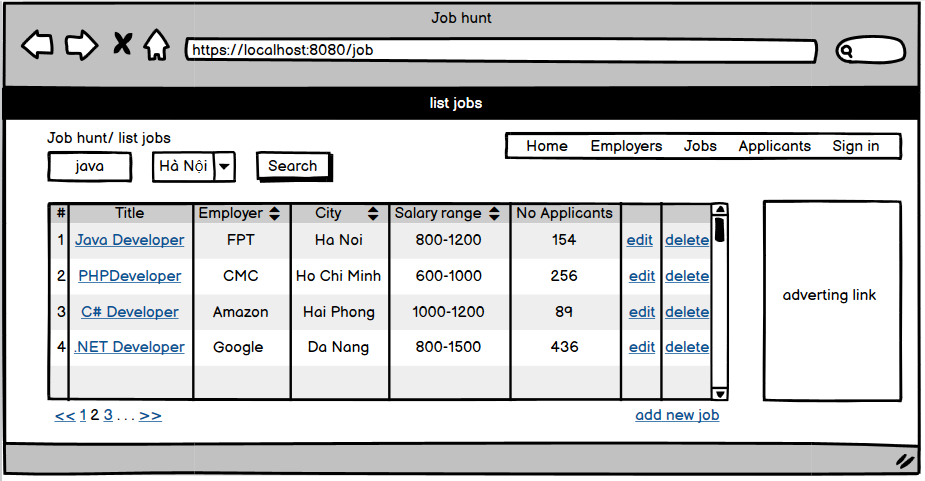Click the stop loading X icon
925x481 pixels.
click(x=123, y=44)
